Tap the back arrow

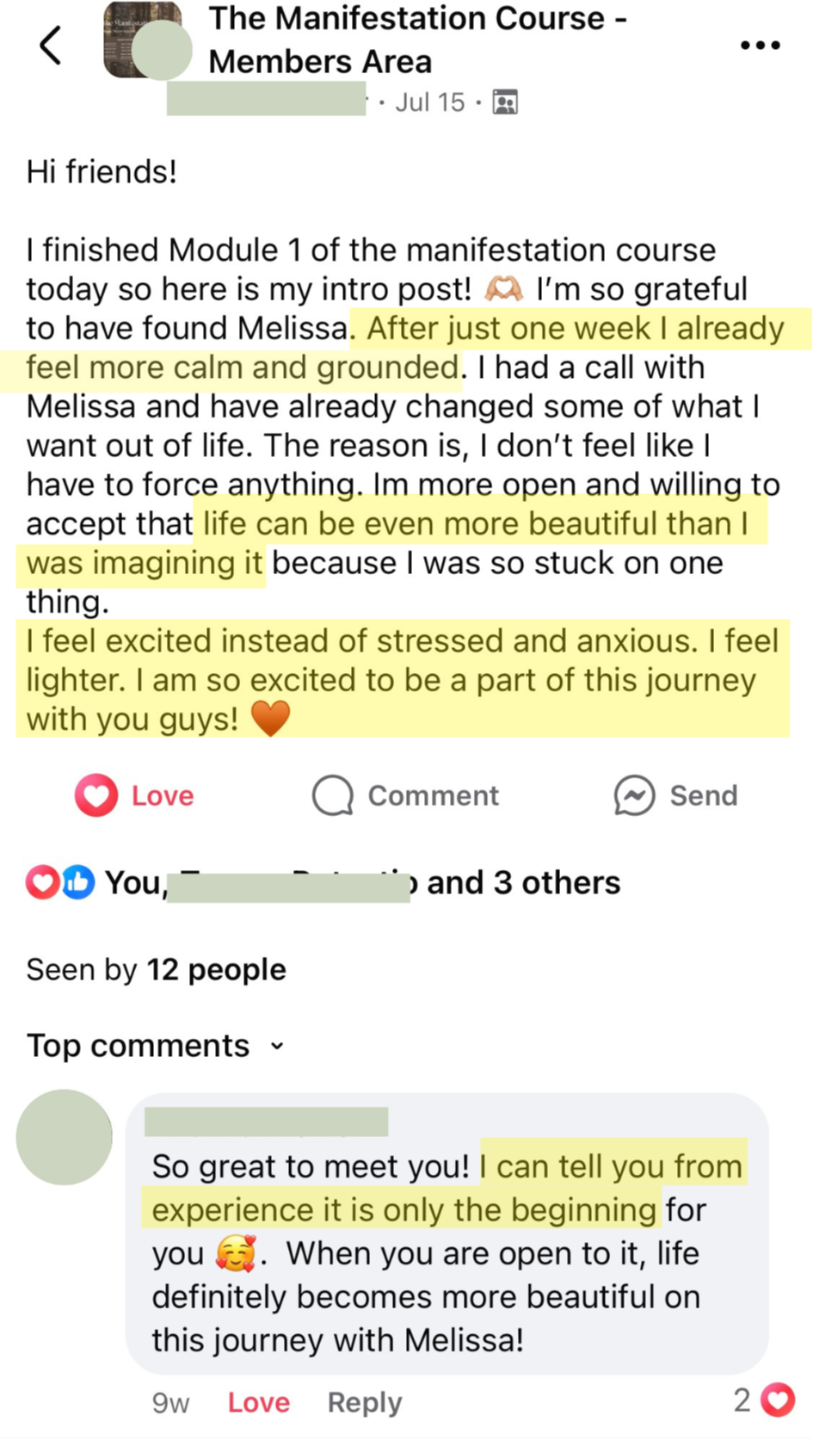pyautogui.click(x=50, y=46)
